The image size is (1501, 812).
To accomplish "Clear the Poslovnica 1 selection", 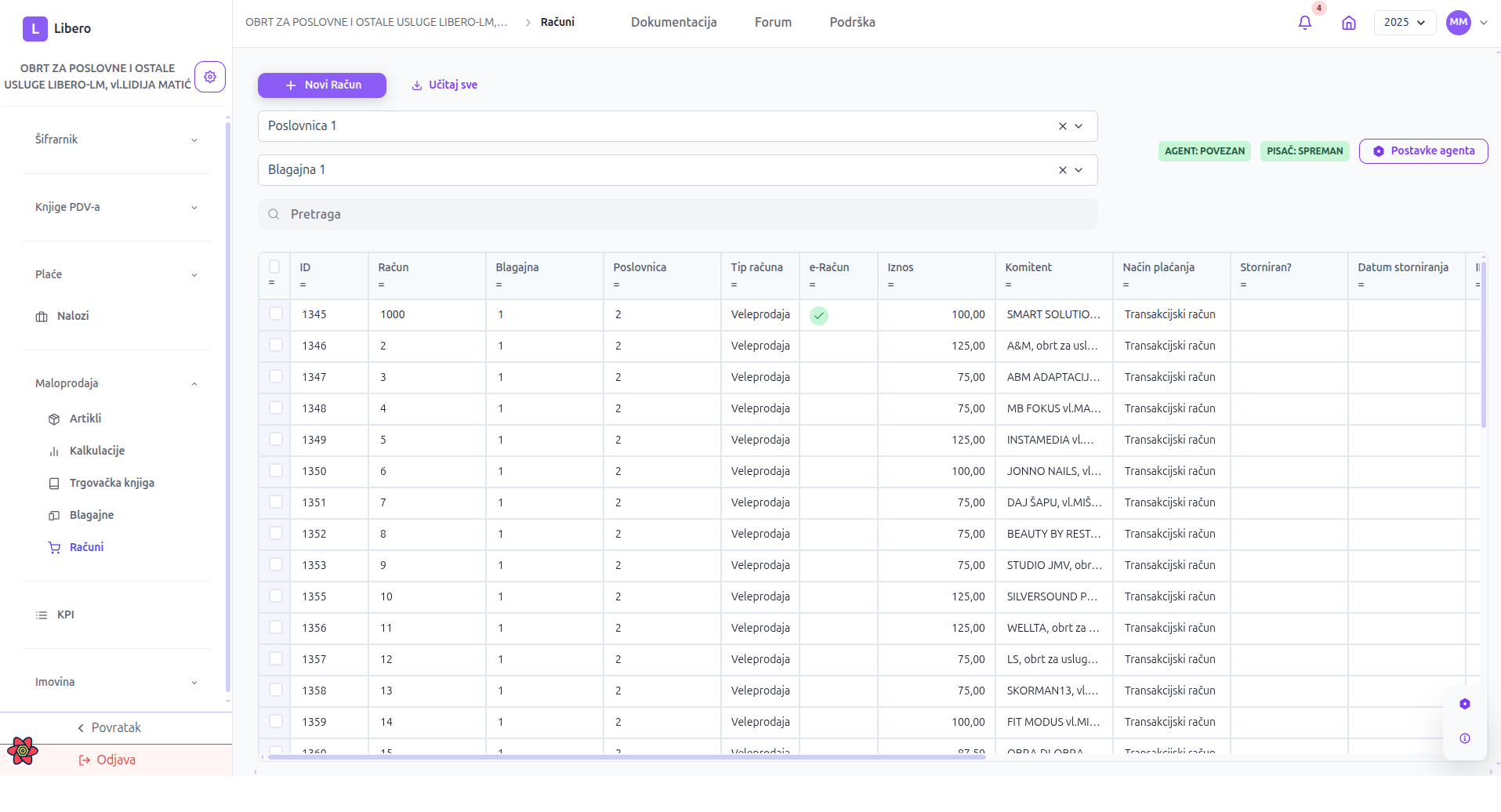I will point(1062,126).
